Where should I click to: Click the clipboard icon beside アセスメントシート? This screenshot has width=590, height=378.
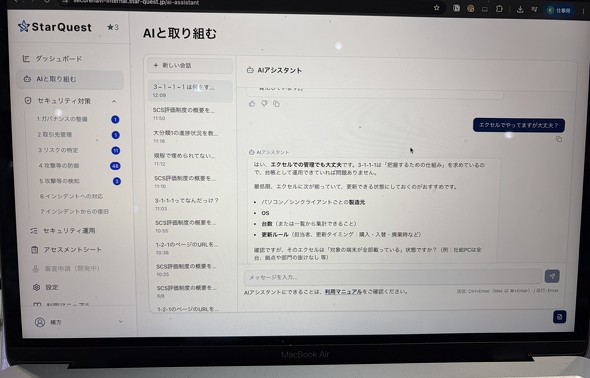point(34,250)
